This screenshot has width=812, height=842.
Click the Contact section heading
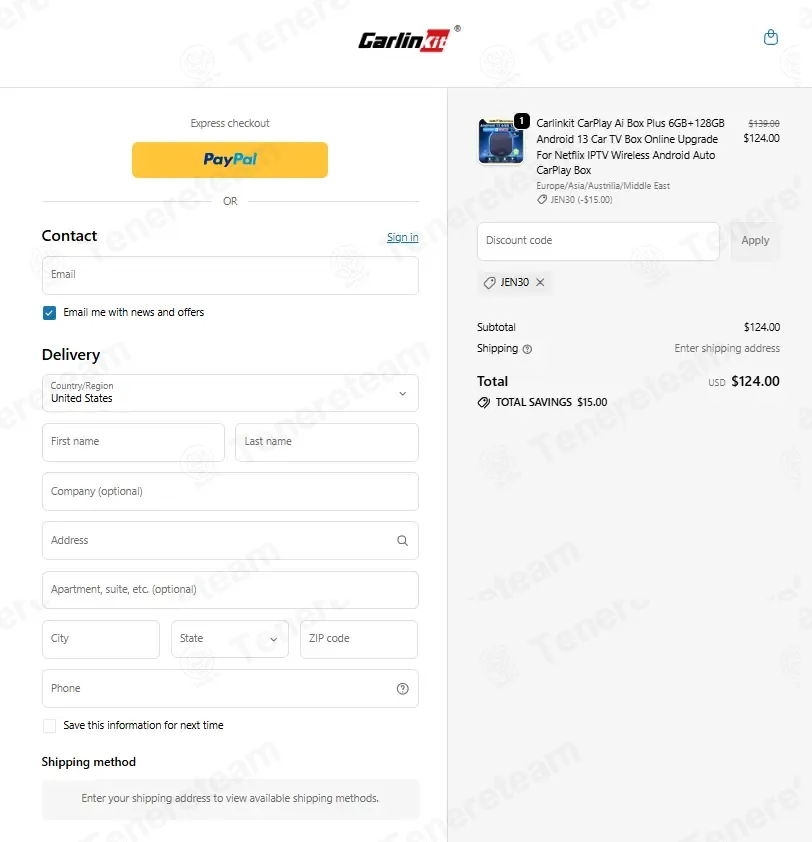click(x=69, y=236)
